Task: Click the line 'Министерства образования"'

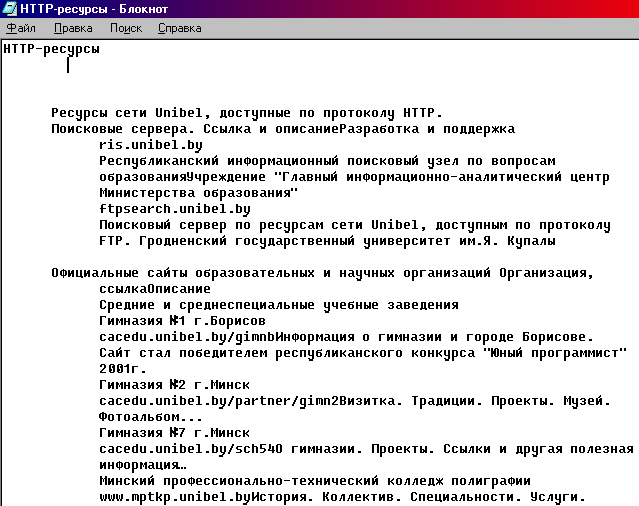Action: [199, 193]
